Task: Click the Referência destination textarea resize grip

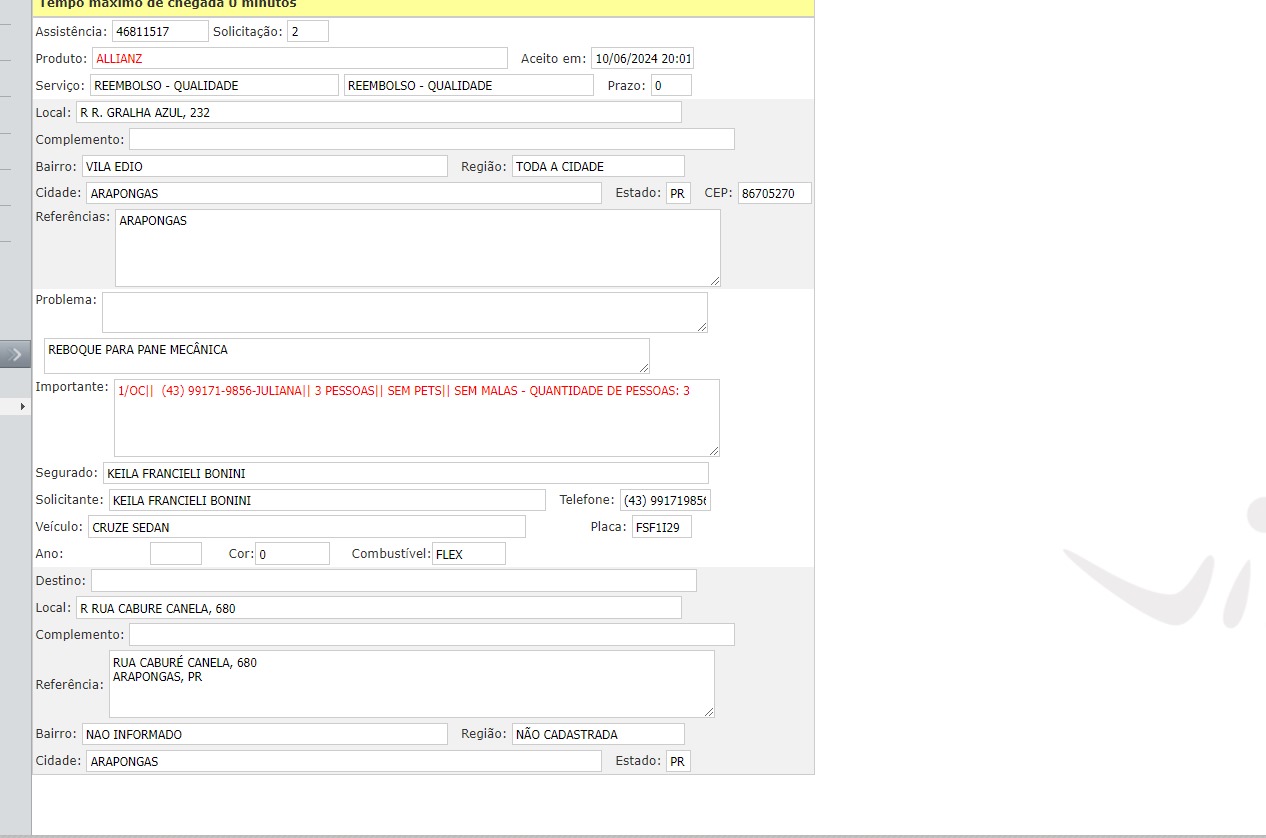Action: [708, 711]
